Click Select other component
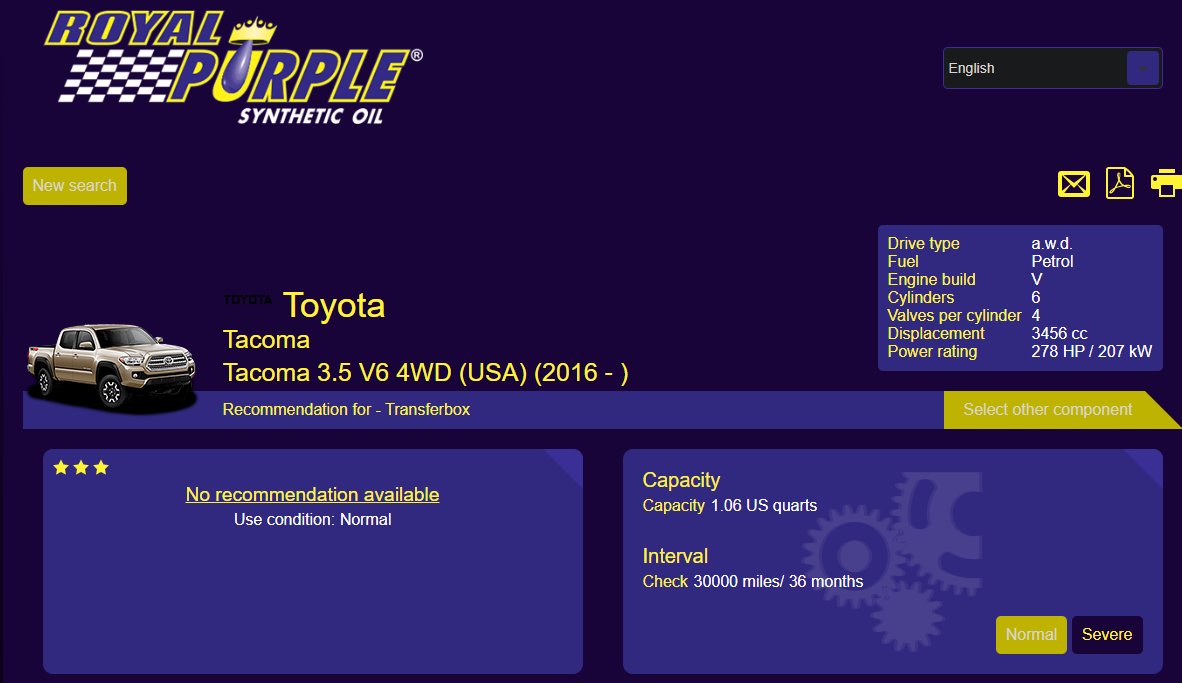The image size is (1182, 683). click(x=1048, y=409)
